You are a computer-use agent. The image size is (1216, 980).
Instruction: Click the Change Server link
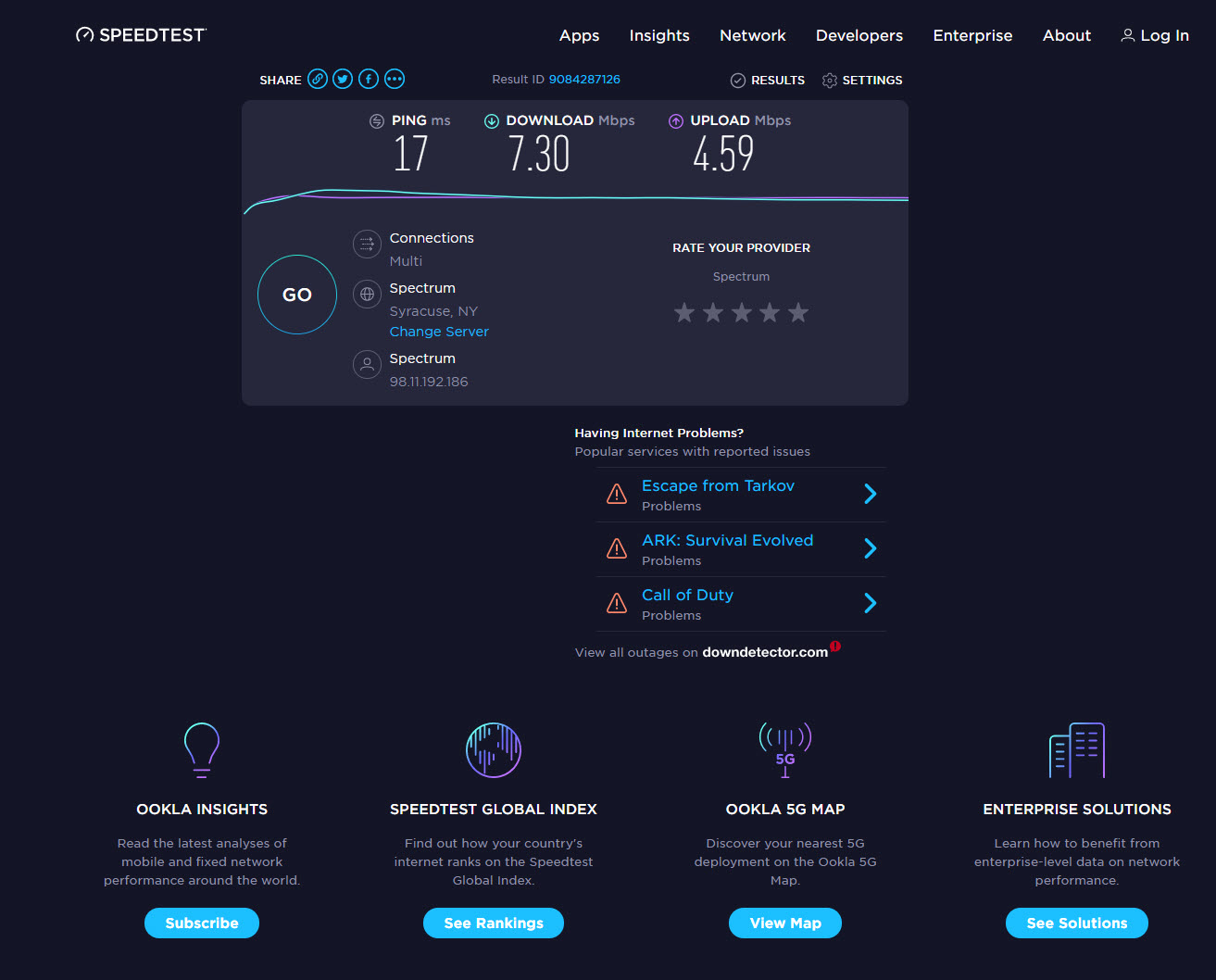[x=439, y=332]
